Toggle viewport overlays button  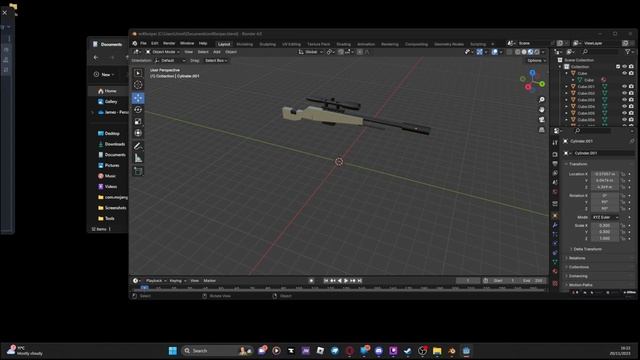tap(495, 52)
